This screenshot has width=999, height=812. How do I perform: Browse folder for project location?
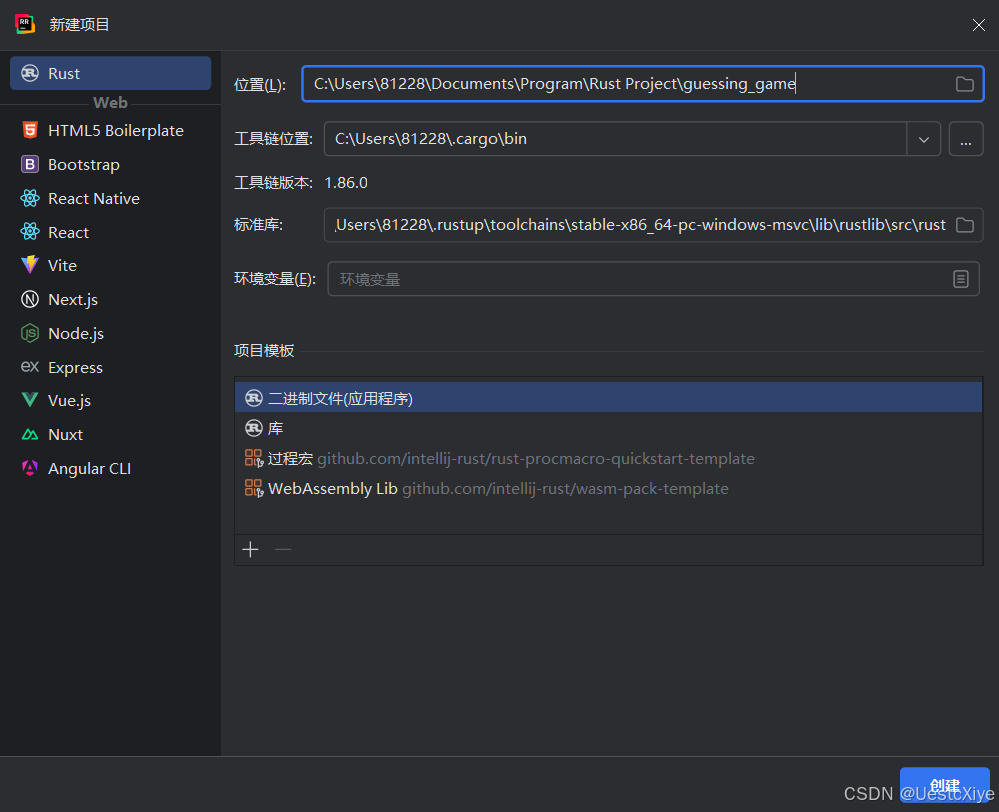pos(965,83)
